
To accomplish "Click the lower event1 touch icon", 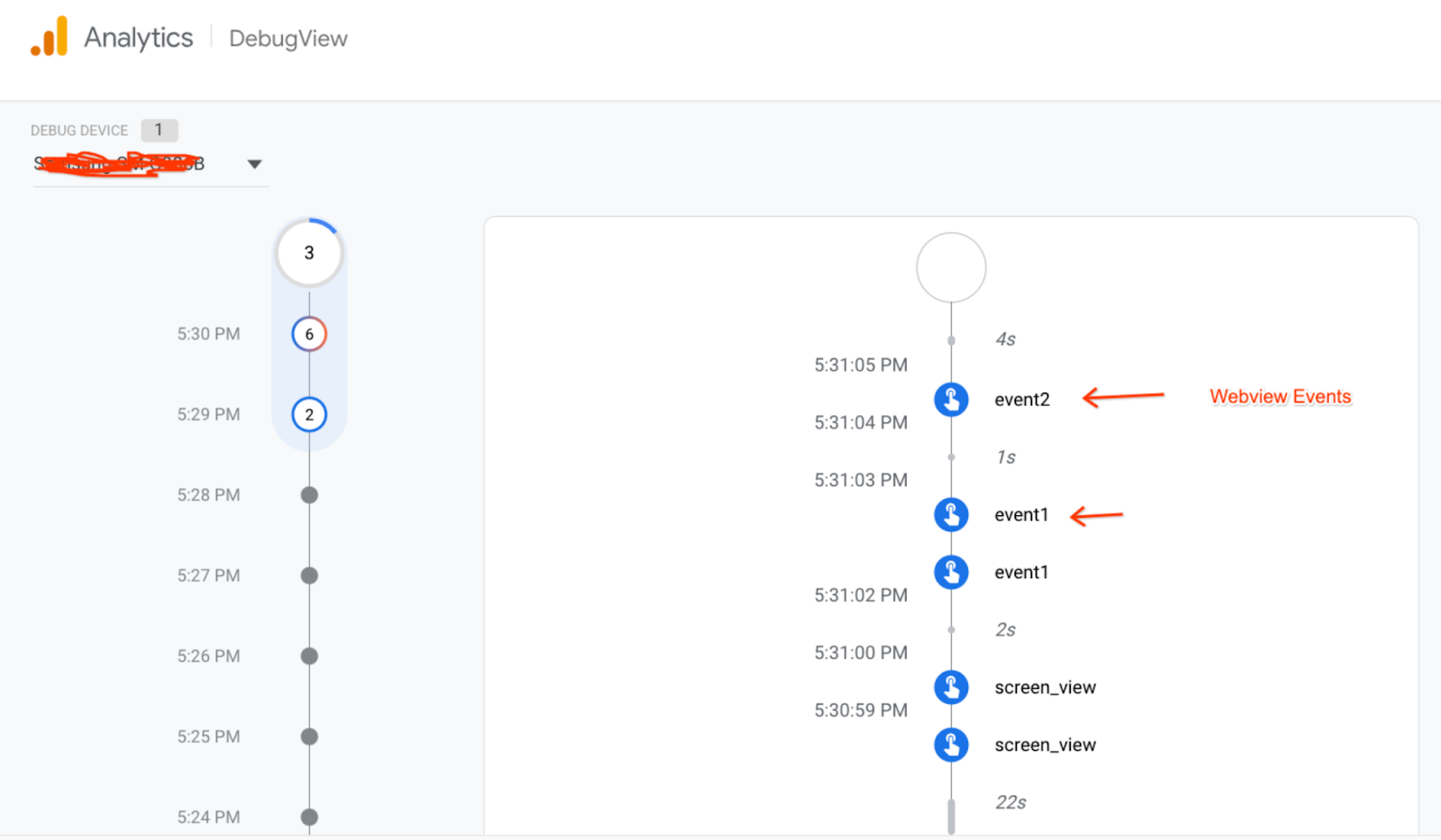I will [951, 572].
